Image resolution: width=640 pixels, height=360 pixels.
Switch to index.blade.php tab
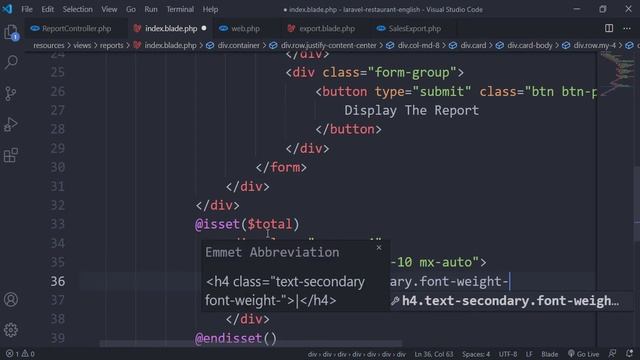coord(171,29)
